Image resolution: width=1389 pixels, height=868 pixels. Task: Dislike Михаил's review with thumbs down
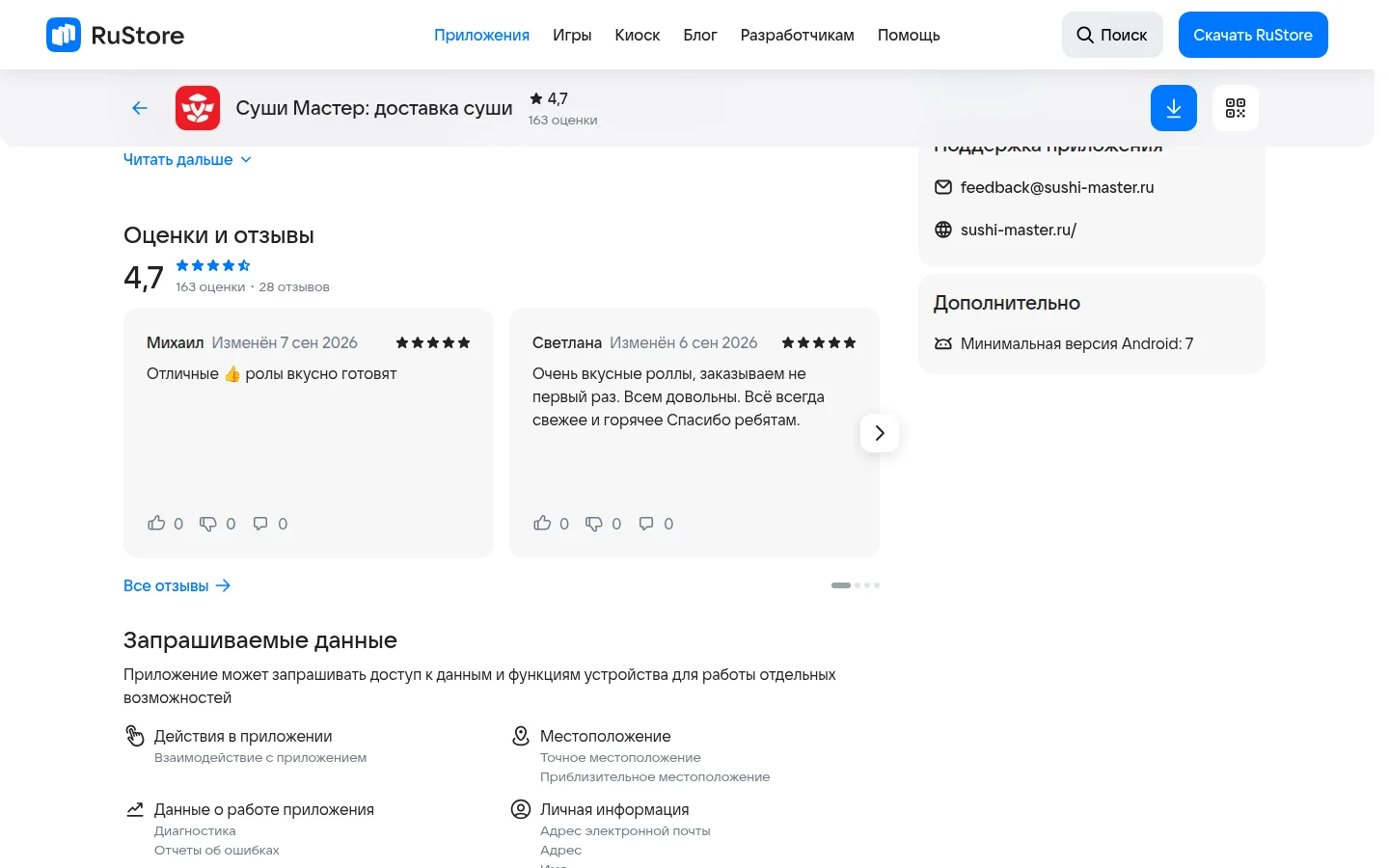click(208, 524)
